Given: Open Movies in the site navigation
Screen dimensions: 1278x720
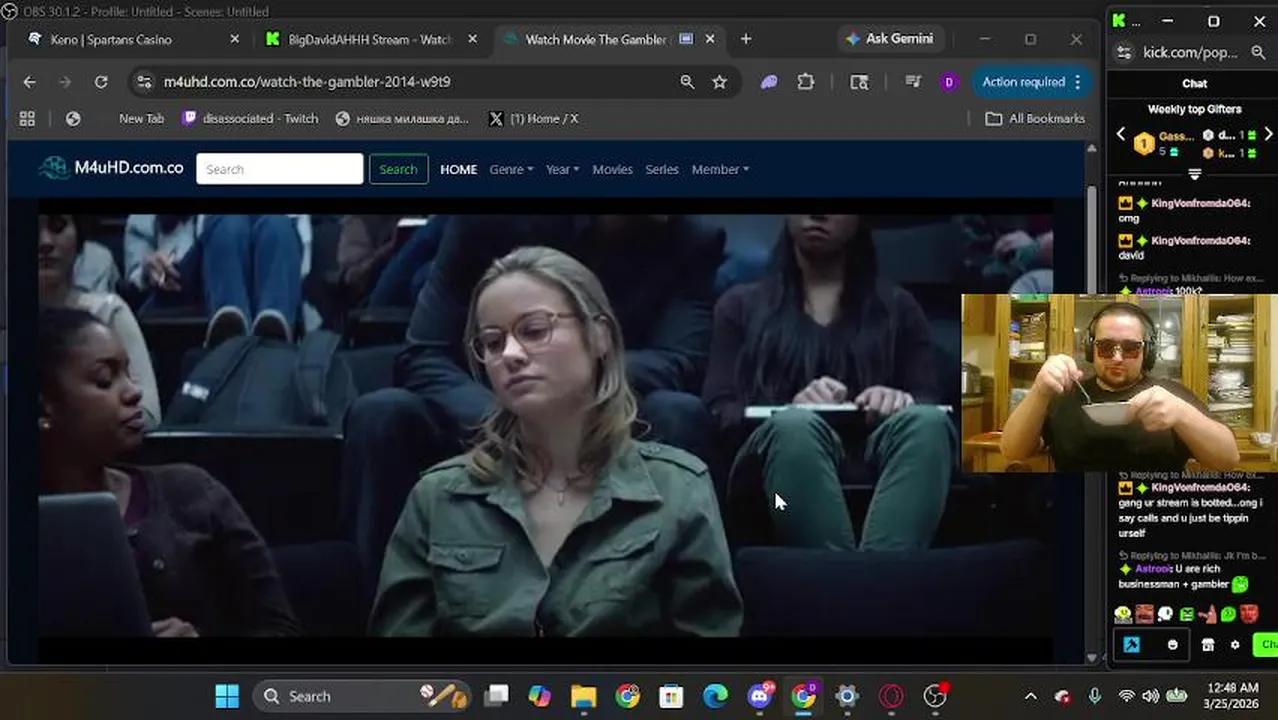Looking at the screenshot, I should [612, 170].
